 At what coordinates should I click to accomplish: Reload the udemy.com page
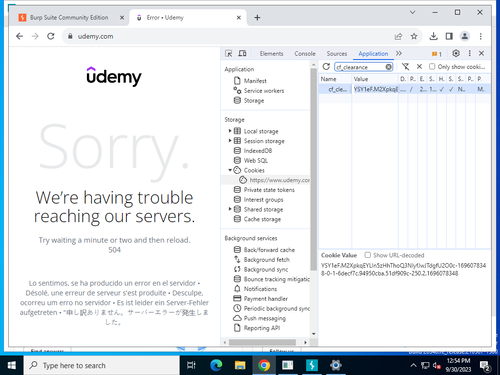[51, 36]
